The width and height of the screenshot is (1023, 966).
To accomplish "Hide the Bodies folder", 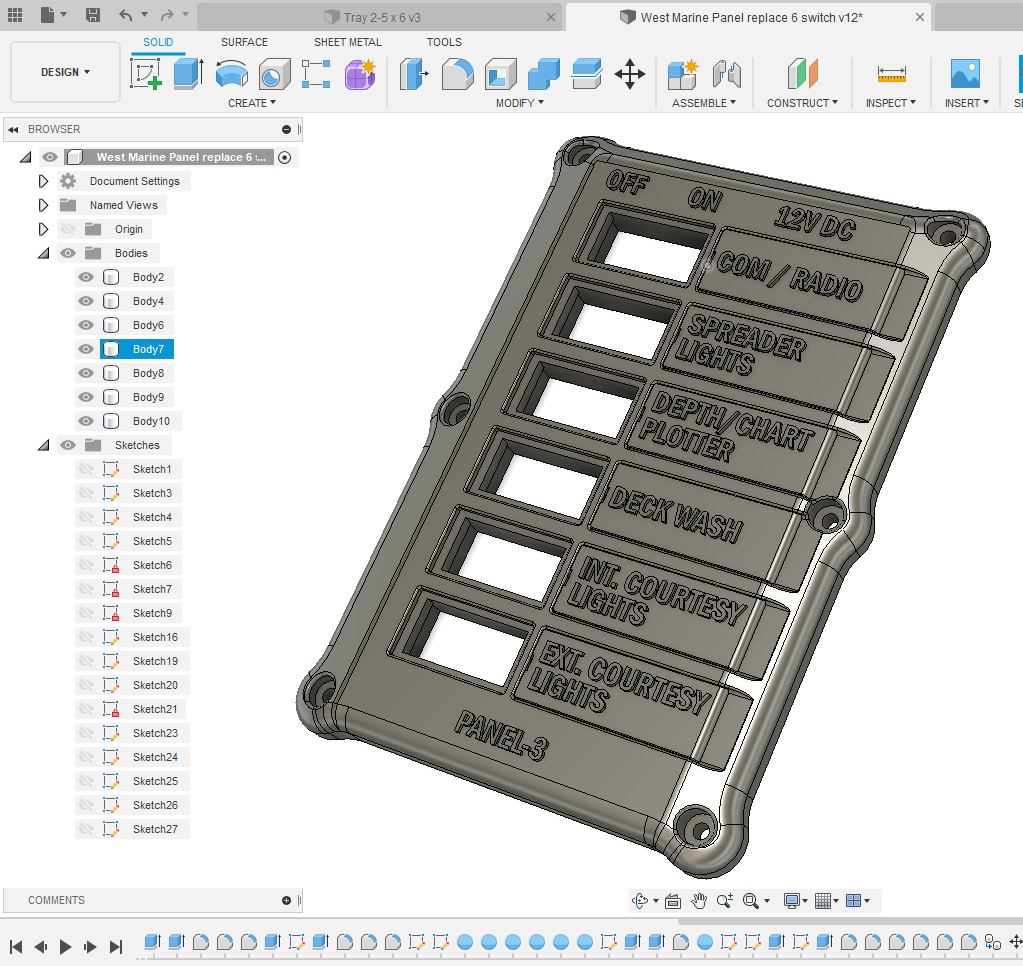I will click(x=68, y=253).
